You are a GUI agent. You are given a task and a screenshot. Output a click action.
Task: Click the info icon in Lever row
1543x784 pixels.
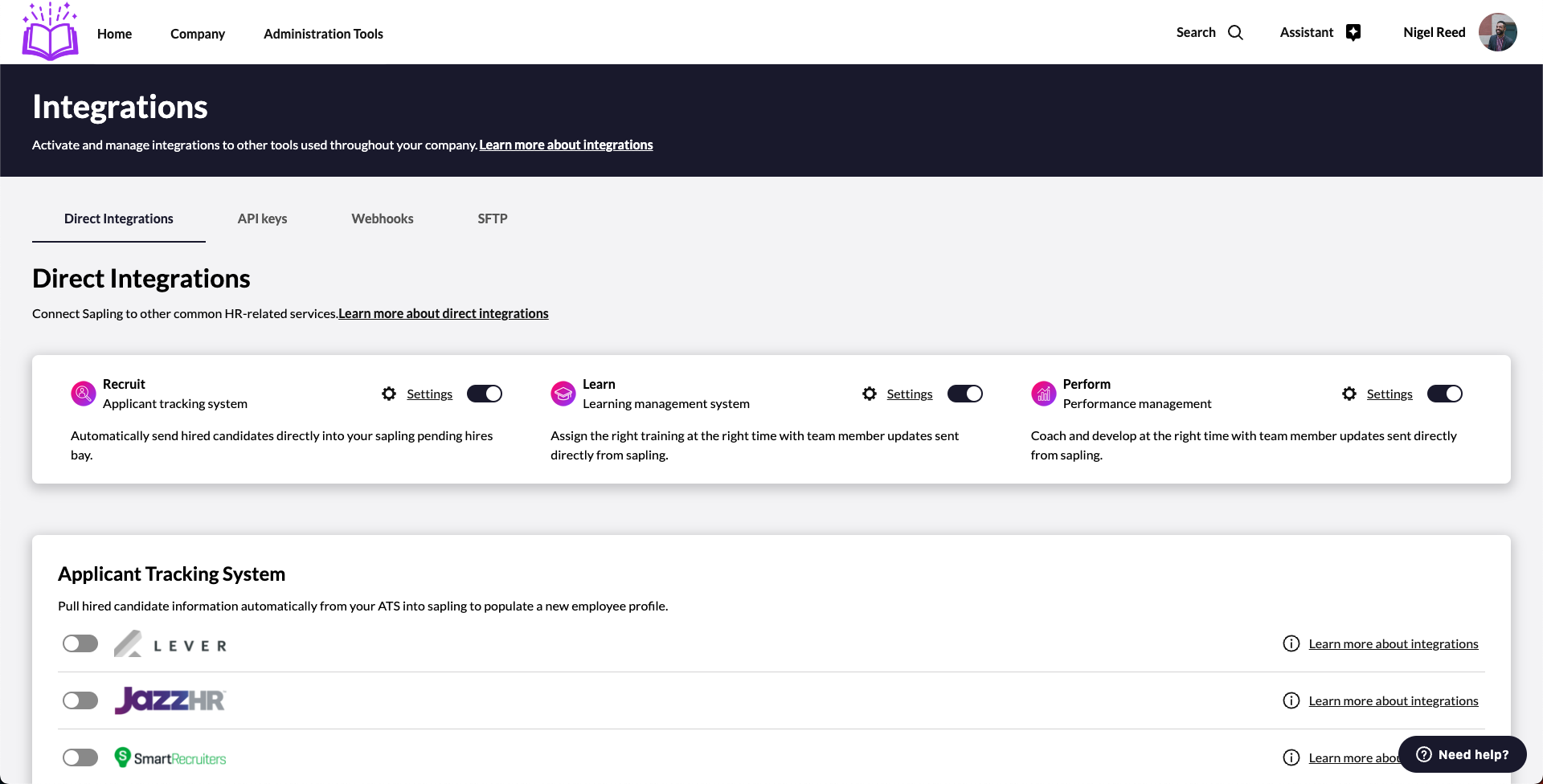[x=1291, y=643]
